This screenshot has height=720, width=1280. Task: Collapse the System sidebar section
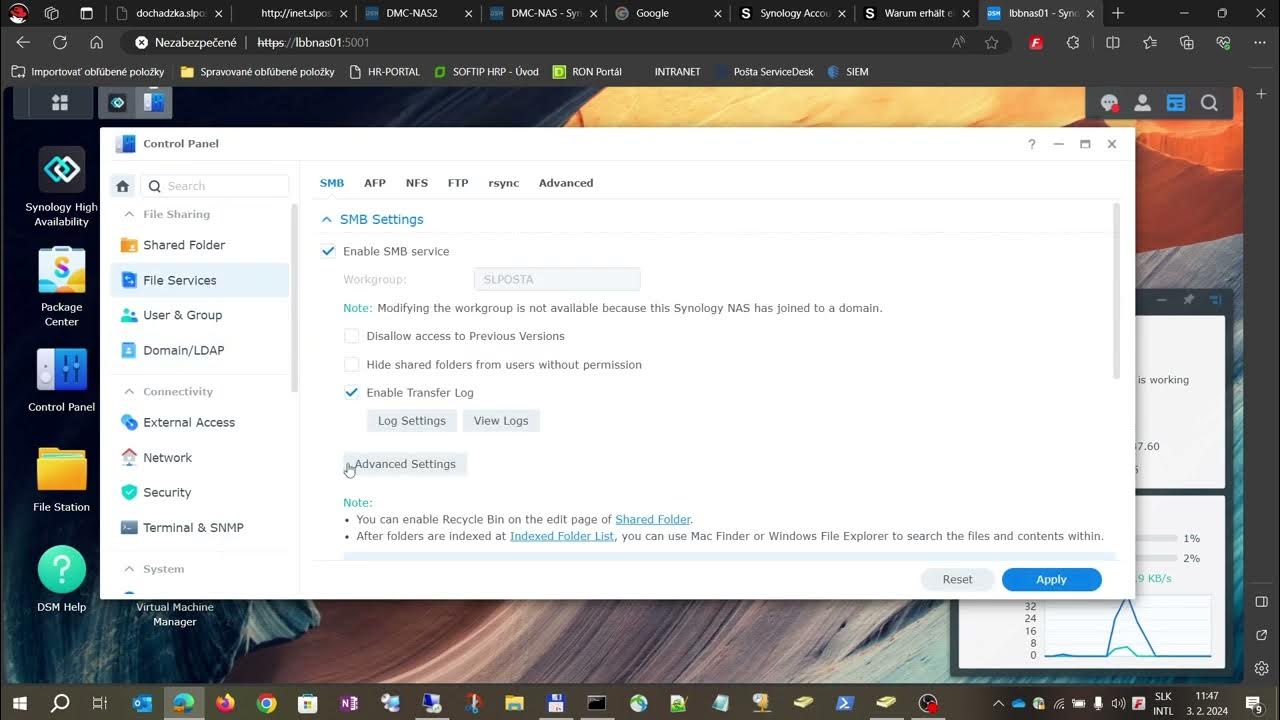[129, 568]
